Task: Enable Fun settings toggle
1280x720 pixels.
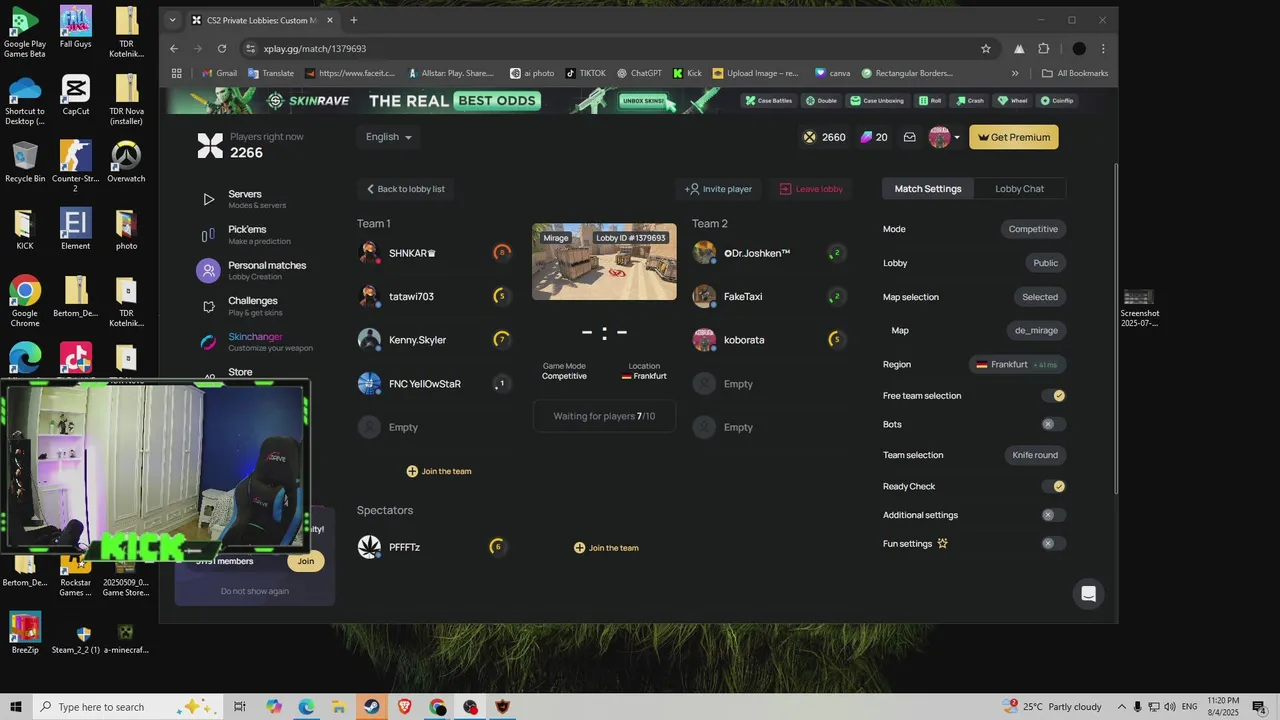Action: click(1054, 544)
